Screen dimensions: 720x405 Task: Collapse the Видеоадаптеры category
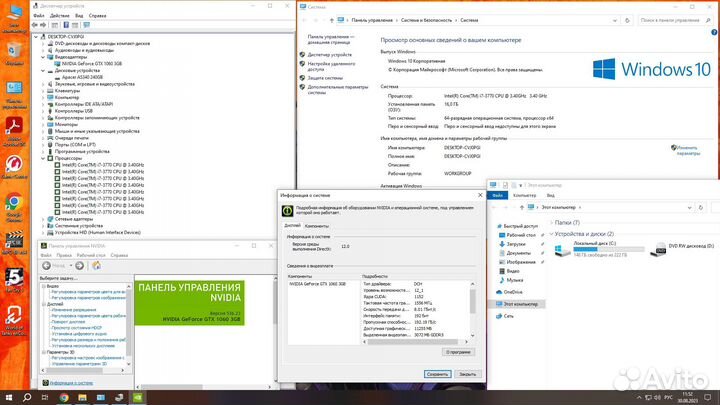pyautogui.click(x=43, y=57)
